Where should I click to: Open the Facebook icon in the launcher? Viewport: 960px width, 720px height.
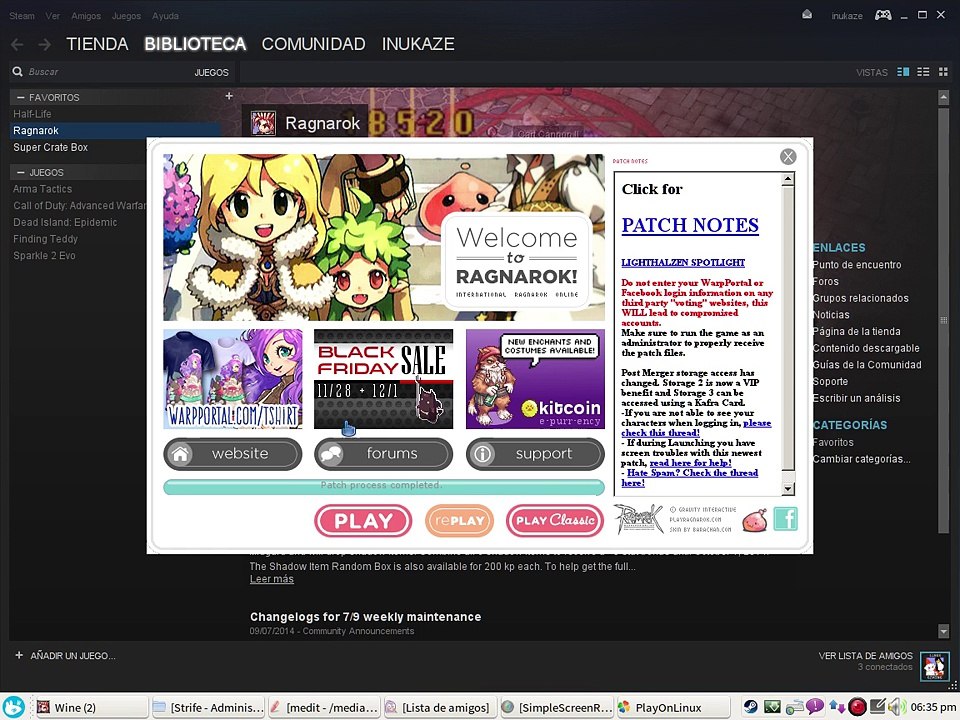tap(786, 519)
